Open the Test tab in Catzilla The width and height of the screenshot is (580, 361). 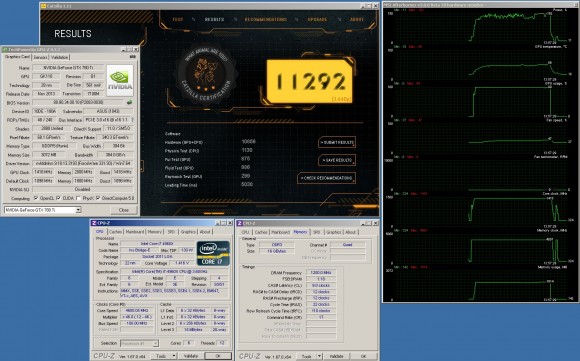point(178,19)
